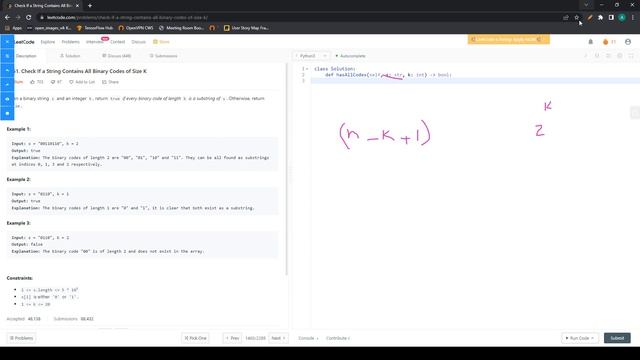The width and height of the screenshot is (640, 360).
Task: Click the bottom blue sidebar stop icon
Action: (x=7, y=113)
